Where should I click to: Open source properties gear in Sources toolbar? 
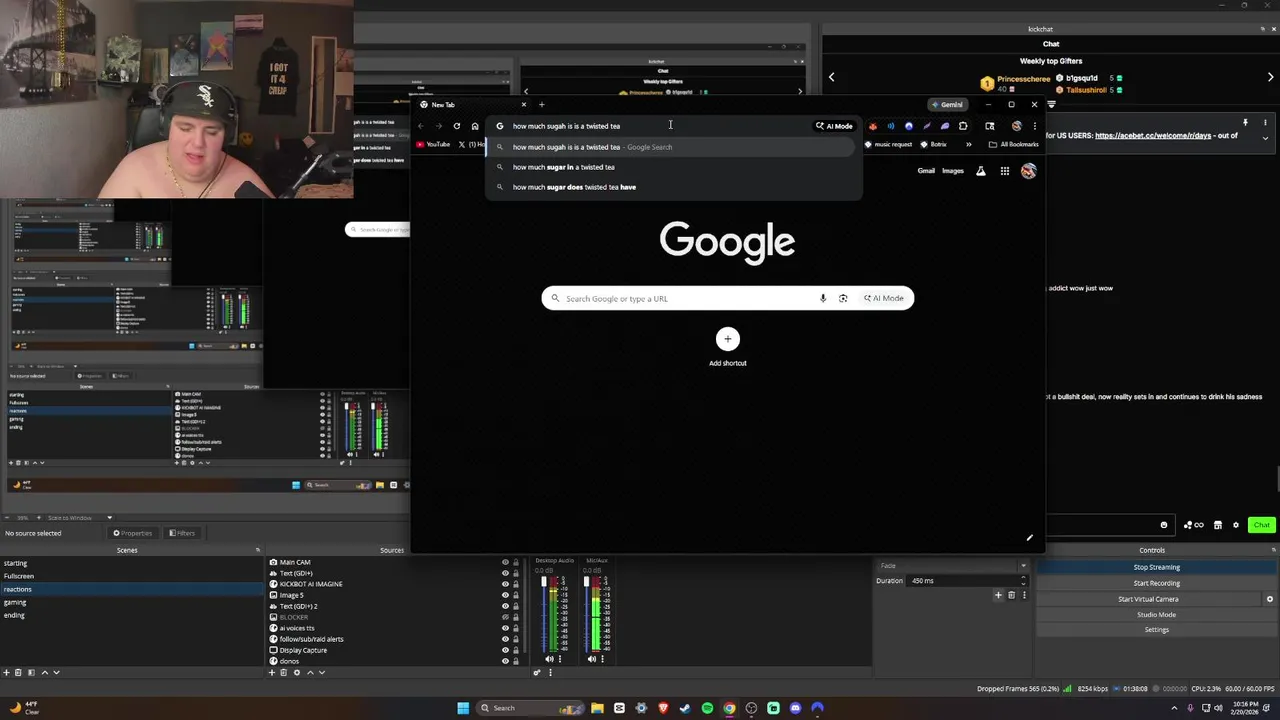(297, 672)
